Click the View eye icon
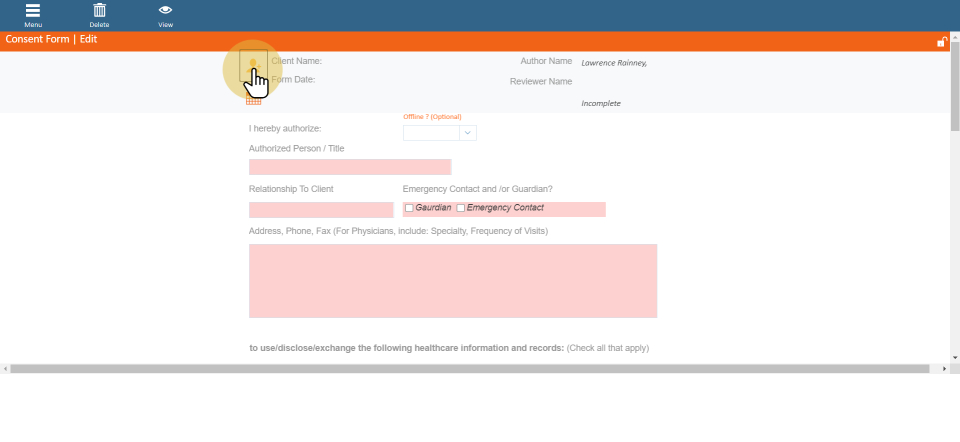 (x=165, y=11)
